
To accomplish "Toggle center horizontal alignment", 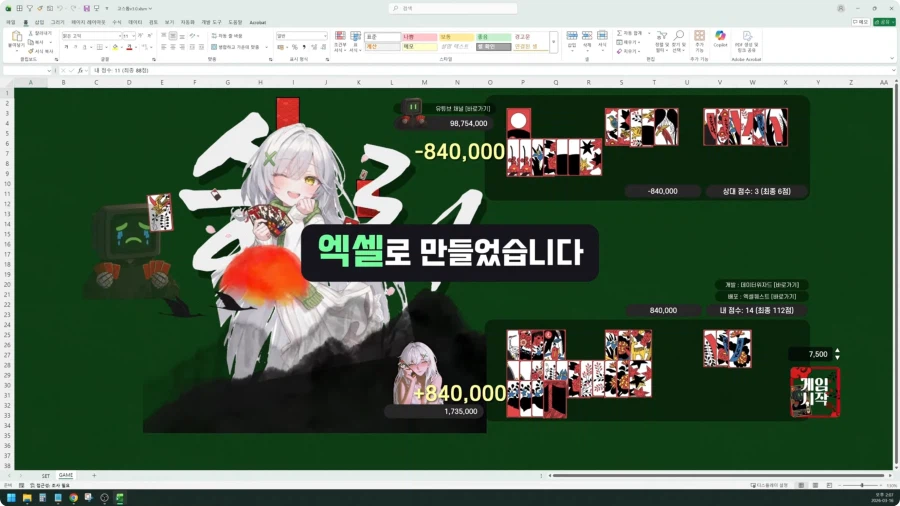I will tap(173, 47).
